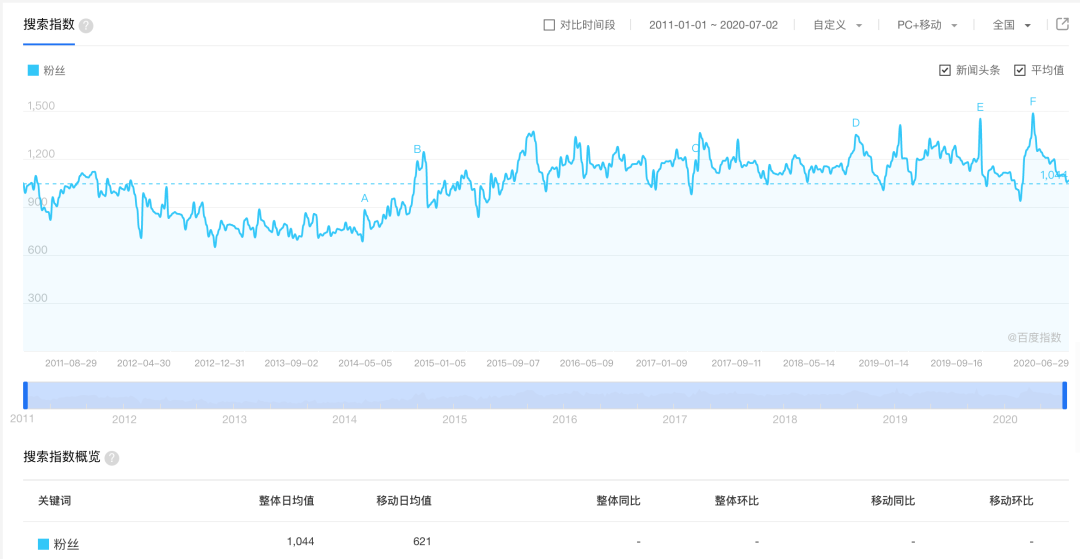Click news marker E on the chart
Image resolution: width=1080 pixels, height=559 pixels.
(980, 107)
